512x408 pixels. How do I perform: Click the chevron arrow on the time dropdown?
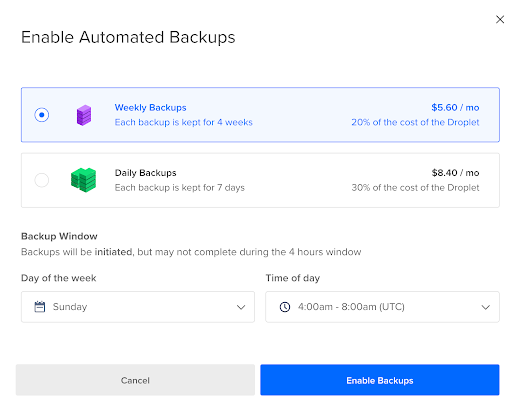click(x=486, y=307)
